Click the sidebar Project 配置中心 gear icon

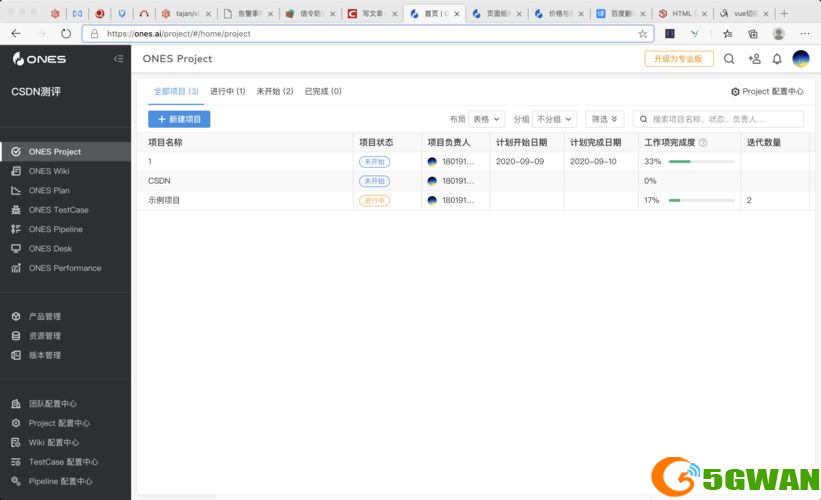click(x=16, y=423)
